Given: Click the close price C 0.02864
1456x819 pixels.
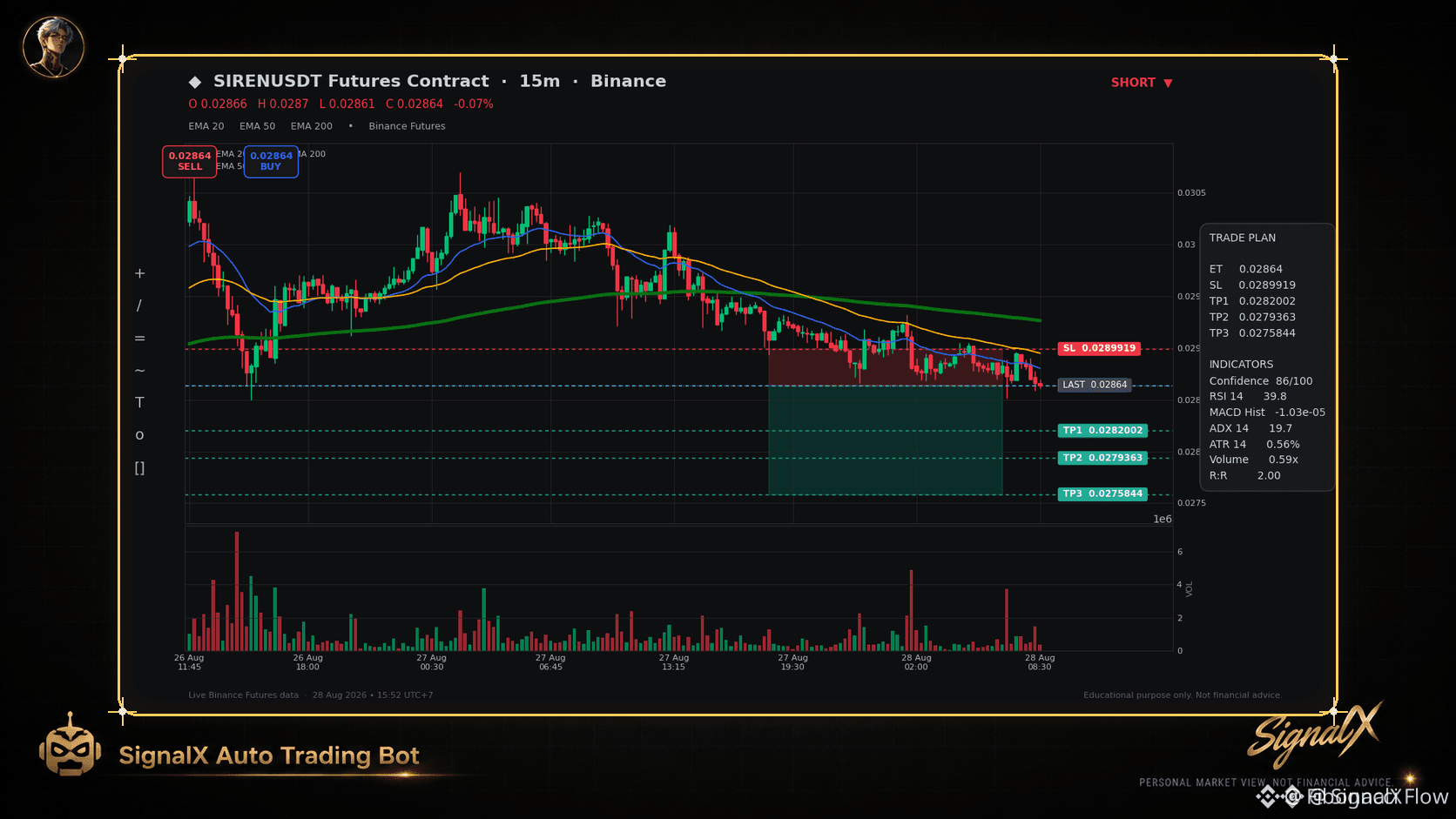Looking at the screenshot, I should pos(415,104).
